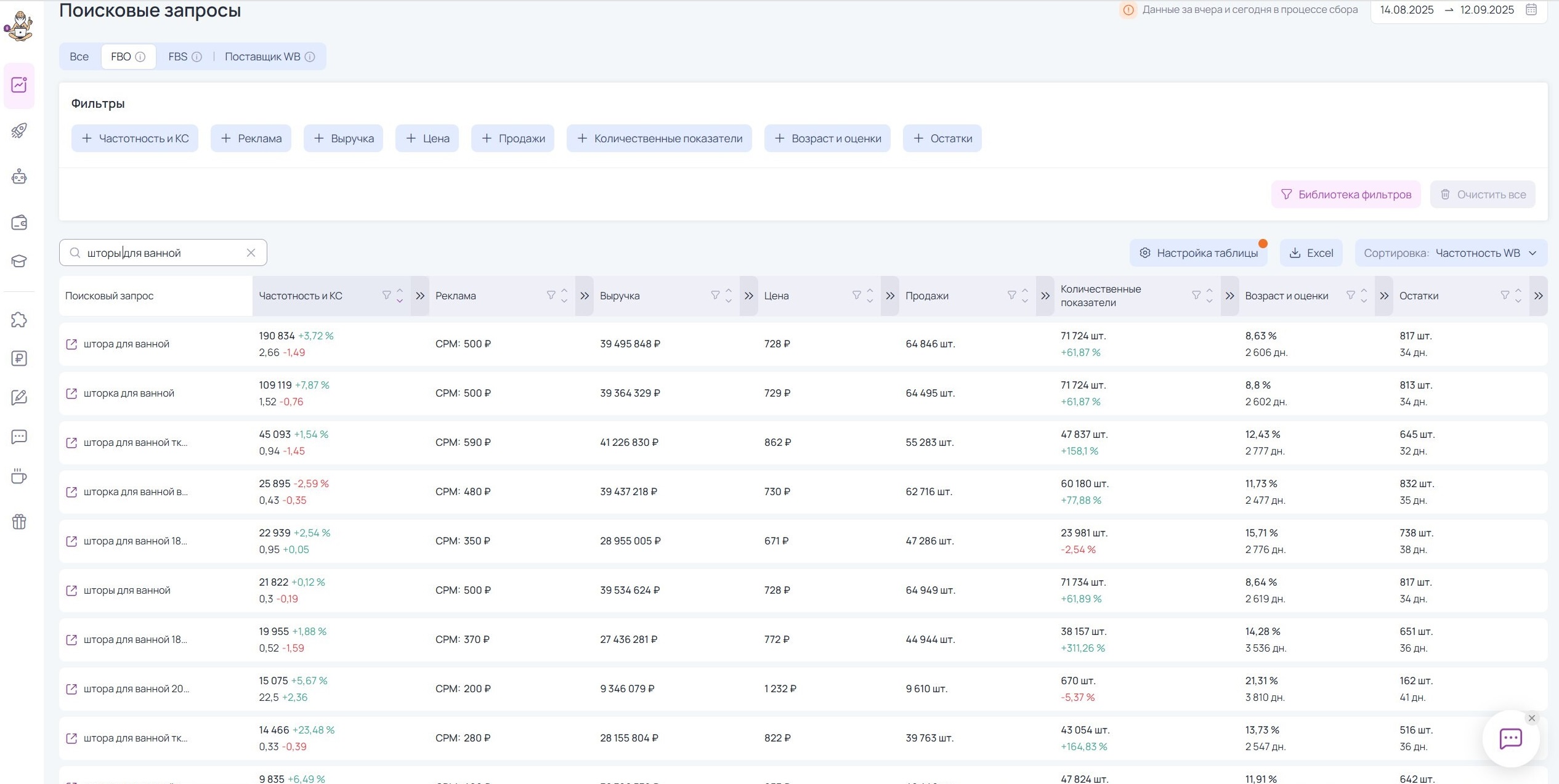Click the wallet icon in the sidebar

[19, 222]
